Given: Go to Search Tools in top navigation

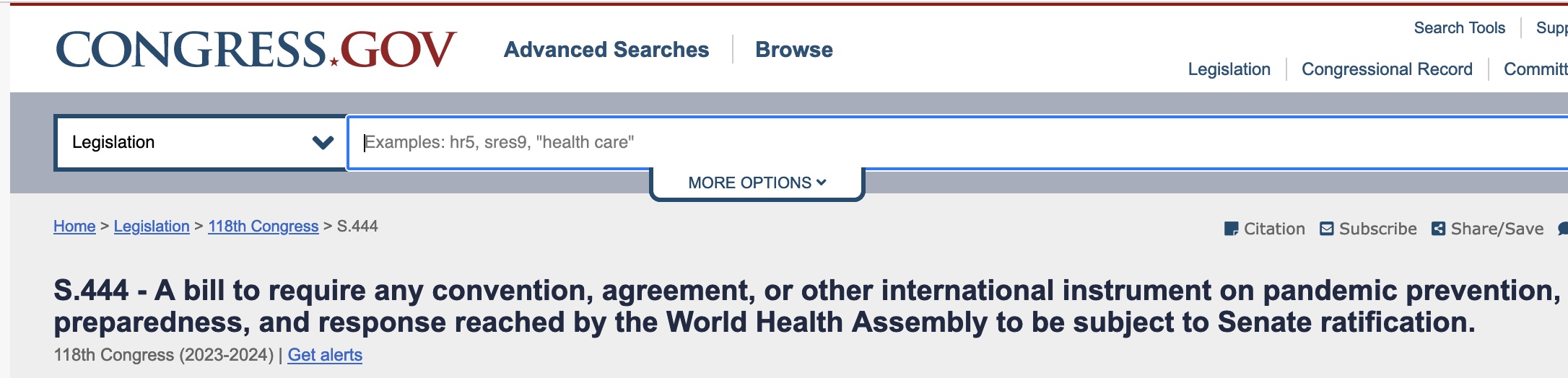Looking at the screenshot, I should pos(1459,28).
